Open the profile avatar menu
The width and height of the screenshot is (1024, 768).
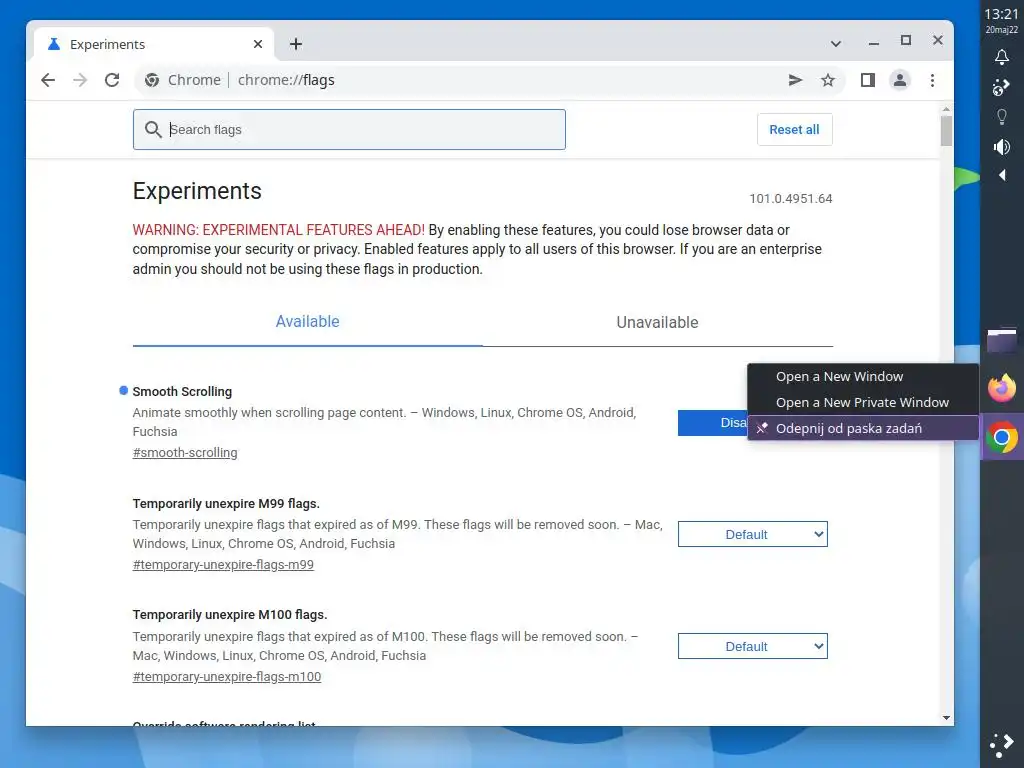pos(899,80)
